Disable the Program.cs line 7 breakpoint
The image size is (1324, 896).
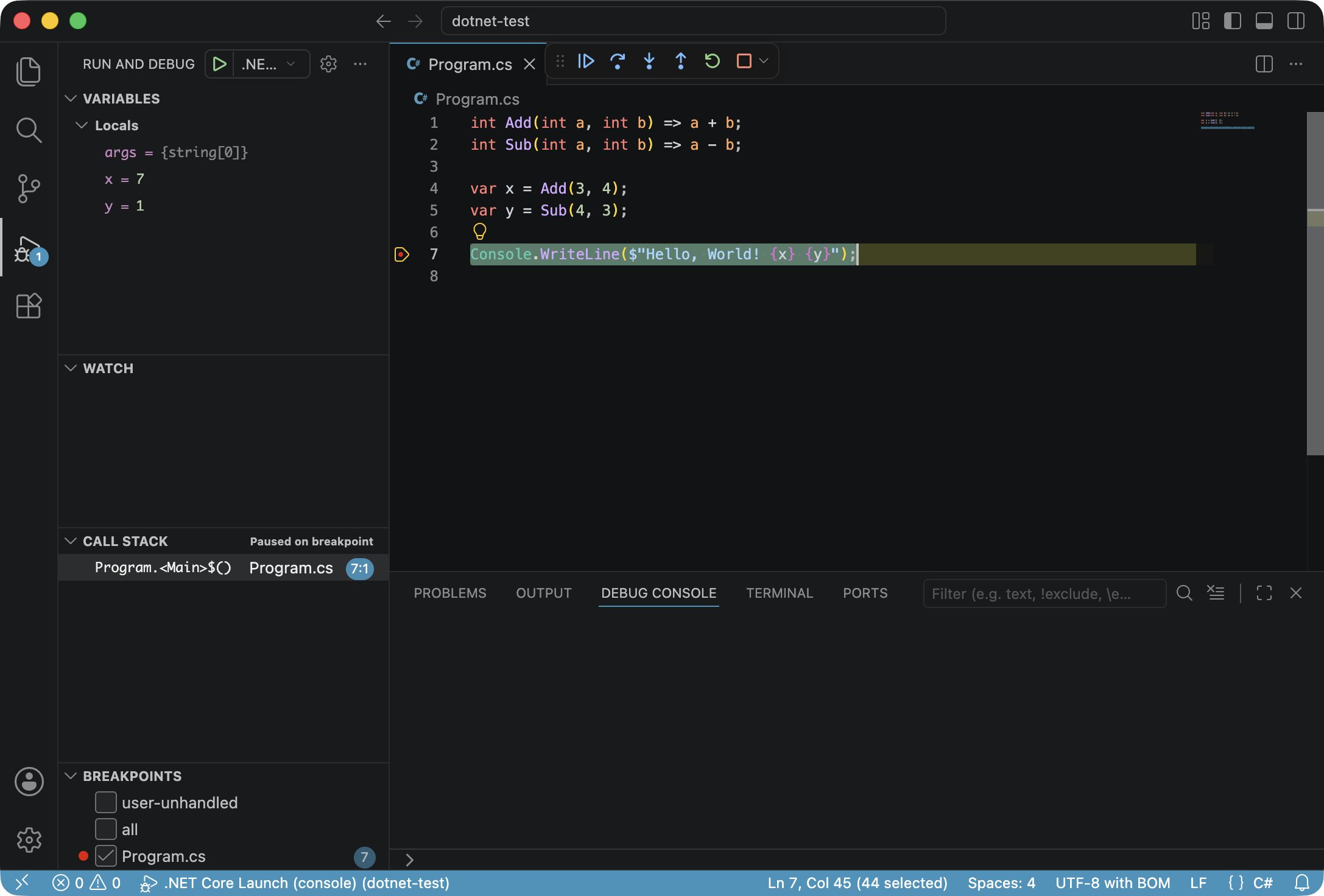click(105, 856)
